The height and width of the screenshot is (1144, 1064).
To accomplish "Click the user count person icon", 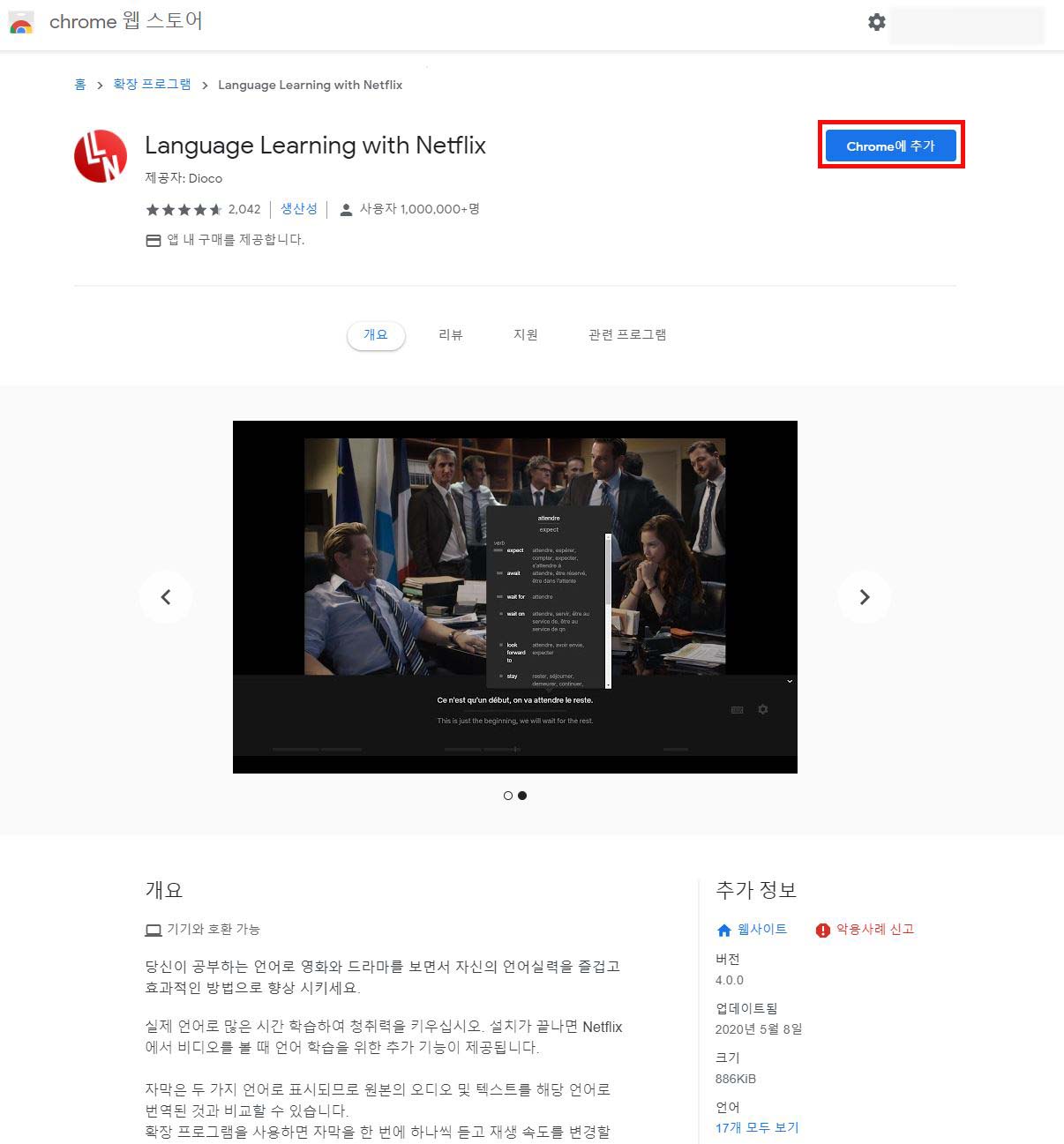I will (346, 209).
